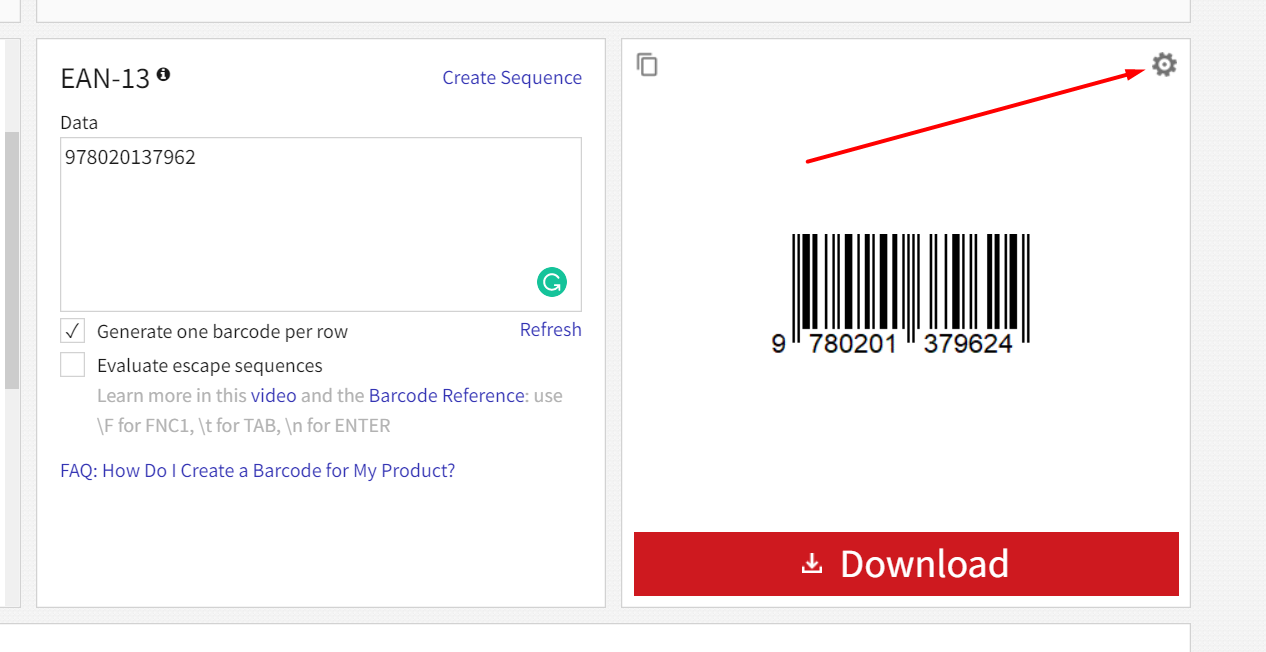1266x652 pixels.
Task: Follow the video link in the hint text
Action: [273, 396]
